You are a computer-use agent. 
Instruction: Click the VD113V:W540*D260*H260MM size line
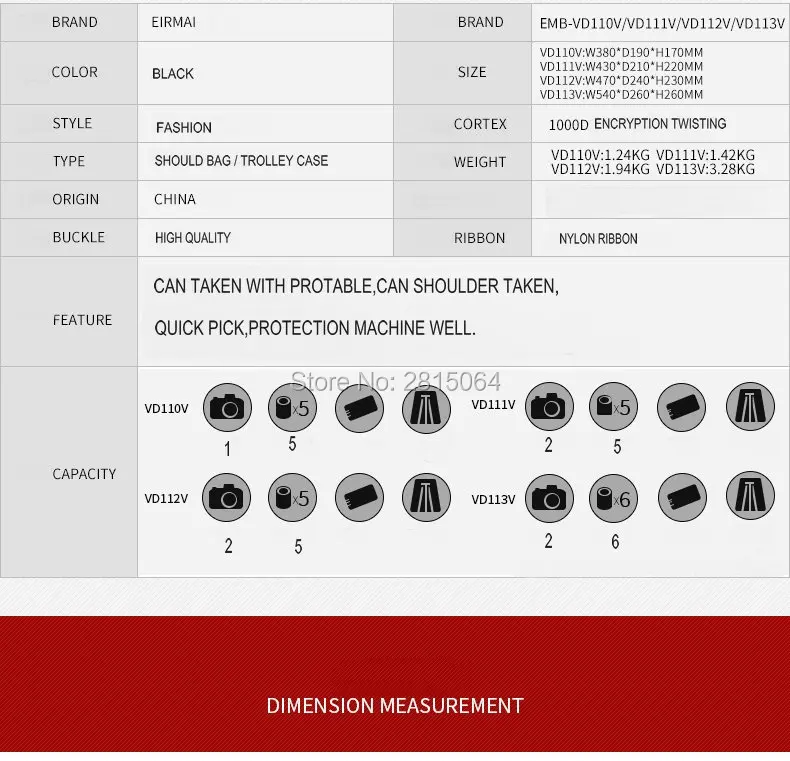coord(621,94)
